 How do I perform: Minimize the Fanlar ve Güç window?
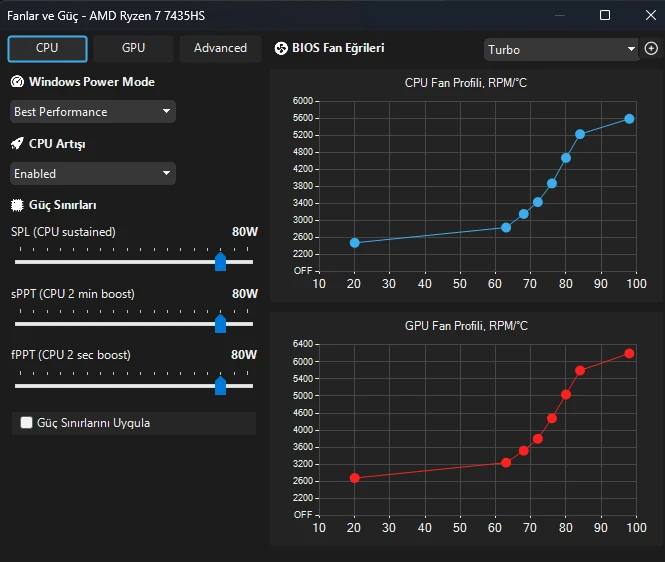click(560, 15)
